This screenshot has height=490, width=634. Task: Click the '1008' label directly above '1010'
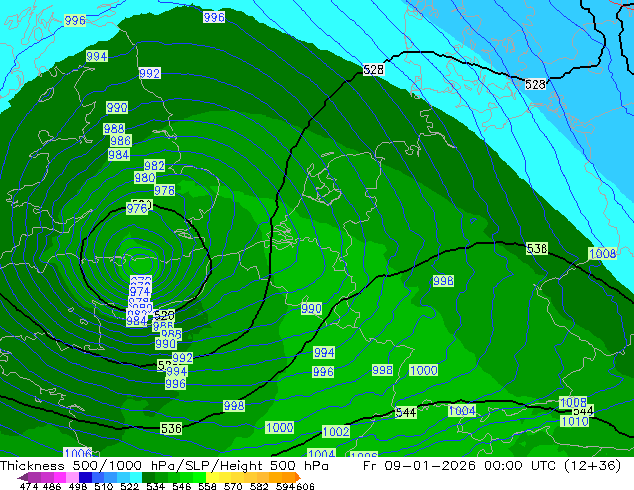573,403
